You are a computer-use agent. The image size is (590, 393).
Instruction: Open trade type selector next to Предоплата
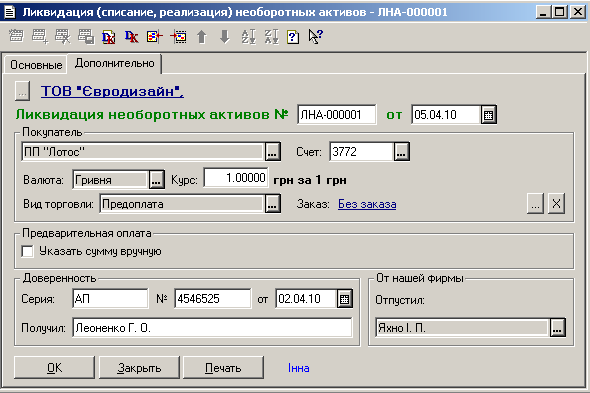(272, 204)
